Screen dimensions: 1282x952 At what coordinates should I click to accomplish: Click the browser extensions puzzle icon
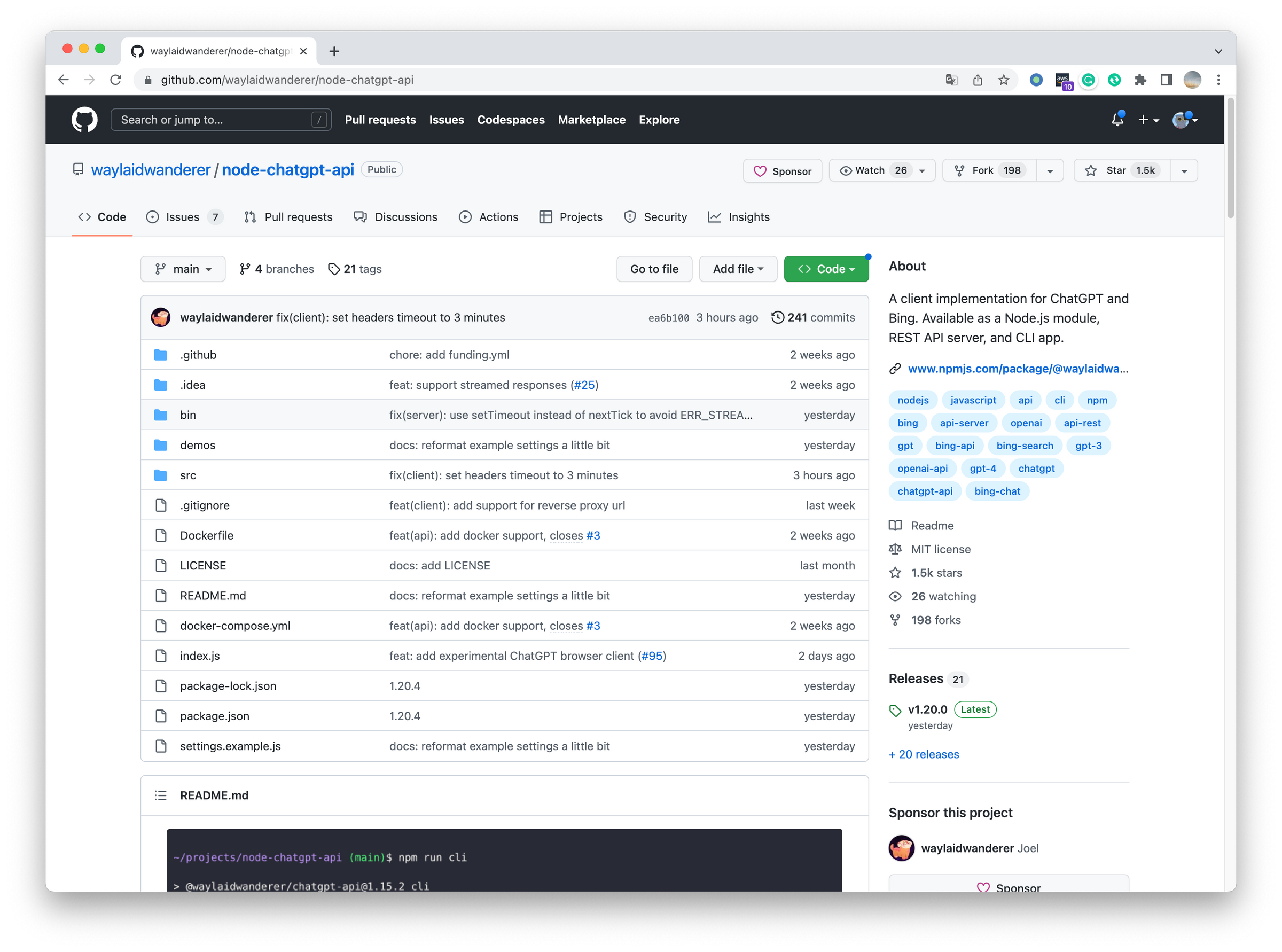(x=1140, y=80)
